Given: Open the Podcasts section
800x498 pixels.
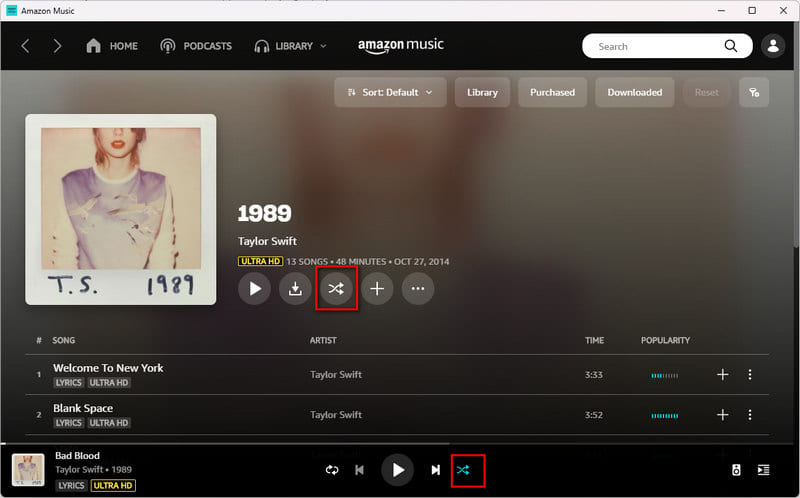Looking at the screenshot, I should (196, 46).
